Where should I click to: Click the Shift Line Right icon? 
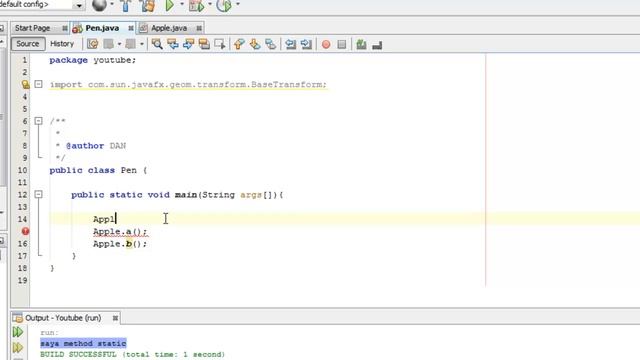click(306, 44)
